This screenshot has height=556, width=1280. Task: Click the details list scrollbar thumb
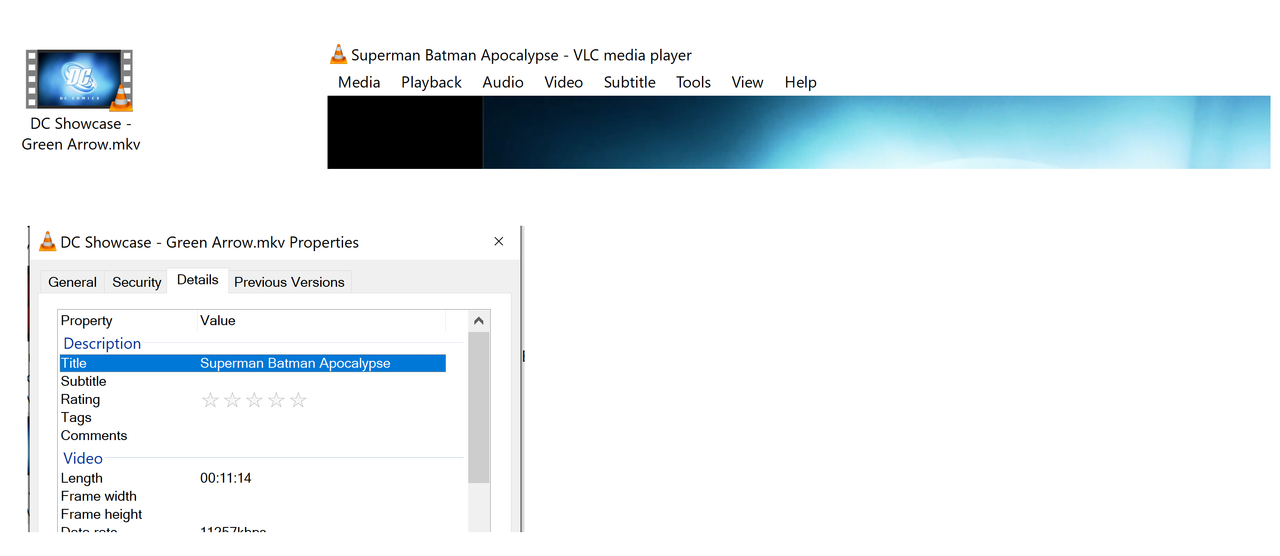pyautogui.click(x=479, y=408)
